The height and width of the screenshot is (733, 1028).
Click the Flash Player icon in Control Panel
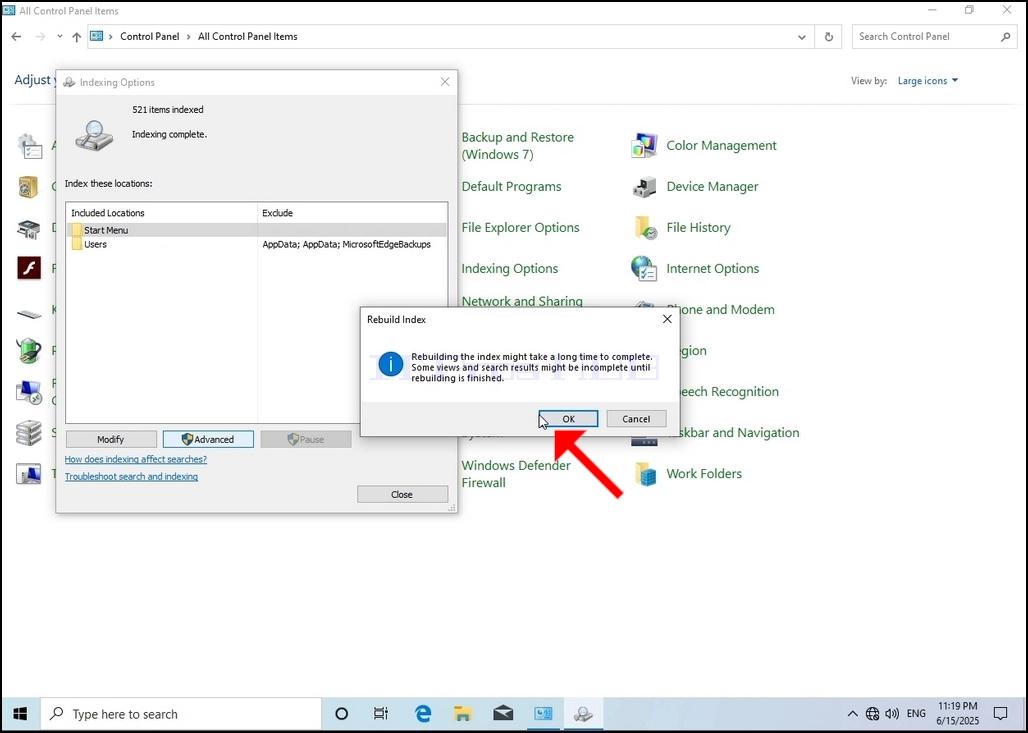(29, 268)
